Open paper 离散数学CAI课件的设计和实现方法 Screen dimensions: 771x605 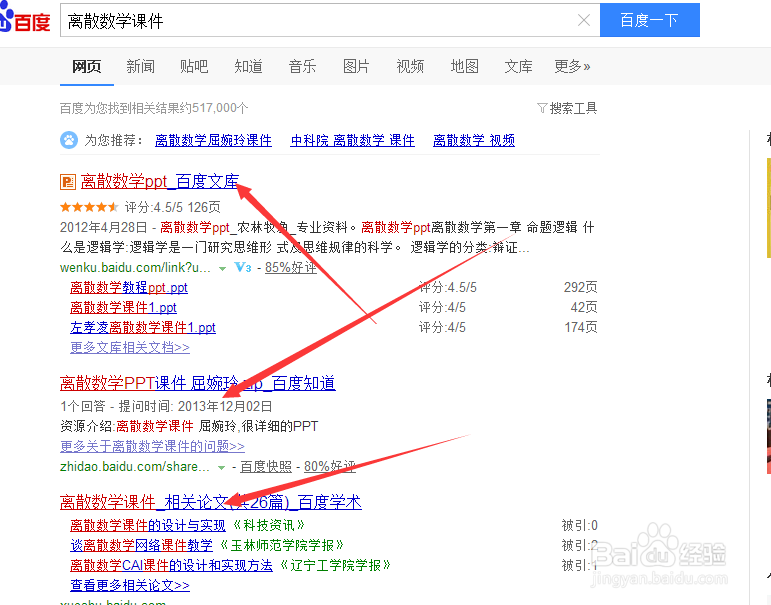[x=171, y=566]
